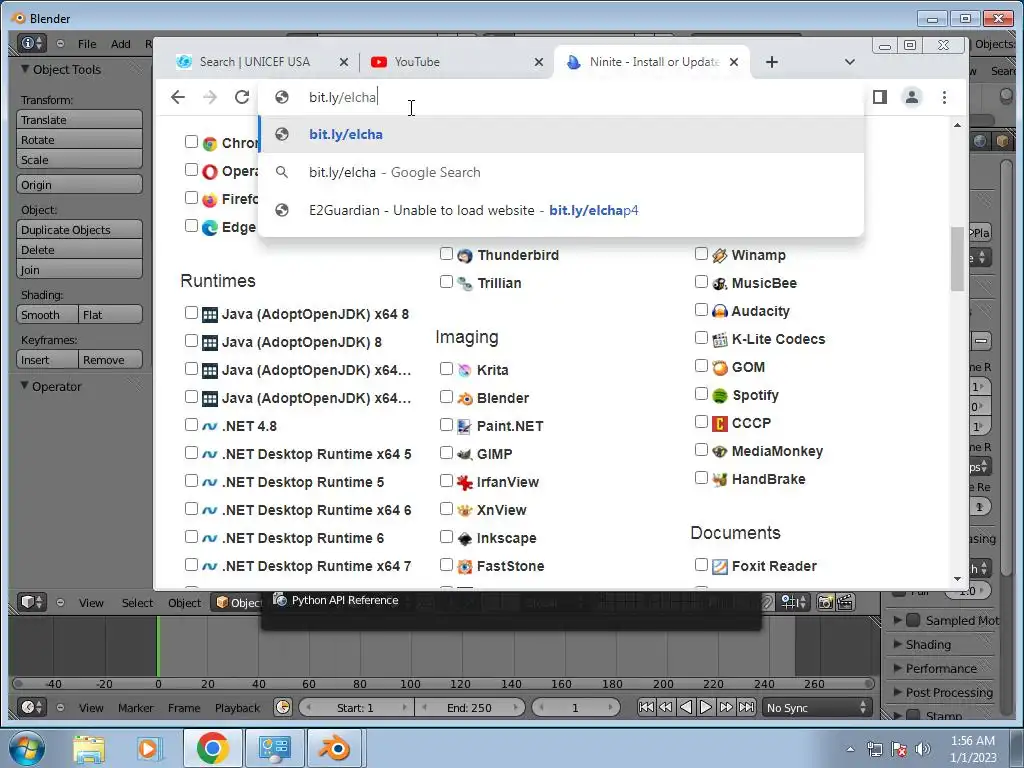The image size is (1024, 768).
Task: Click the K-Lite Codecs icon
Action: coord(720,340)
